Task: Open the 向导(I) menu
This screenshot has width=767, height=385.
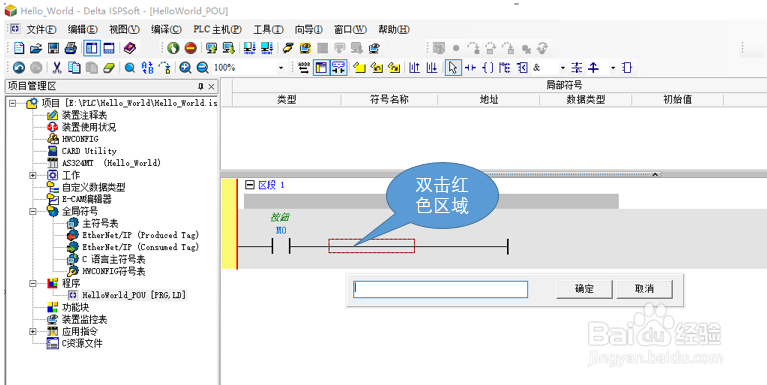Action: tap(309, 29)
